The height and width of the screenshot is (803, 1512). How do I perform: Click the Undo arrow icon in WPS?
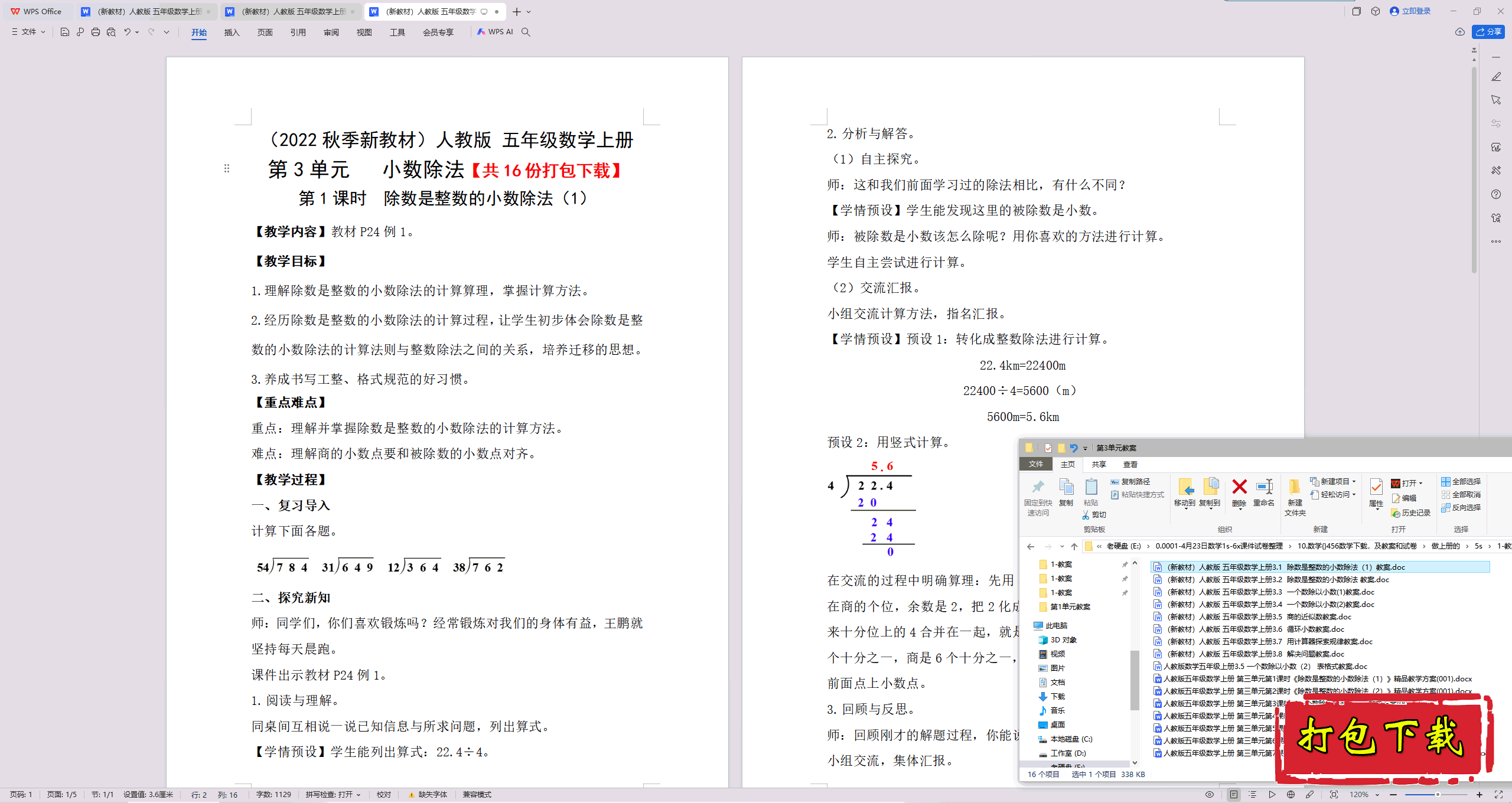[x=127, y=32]
